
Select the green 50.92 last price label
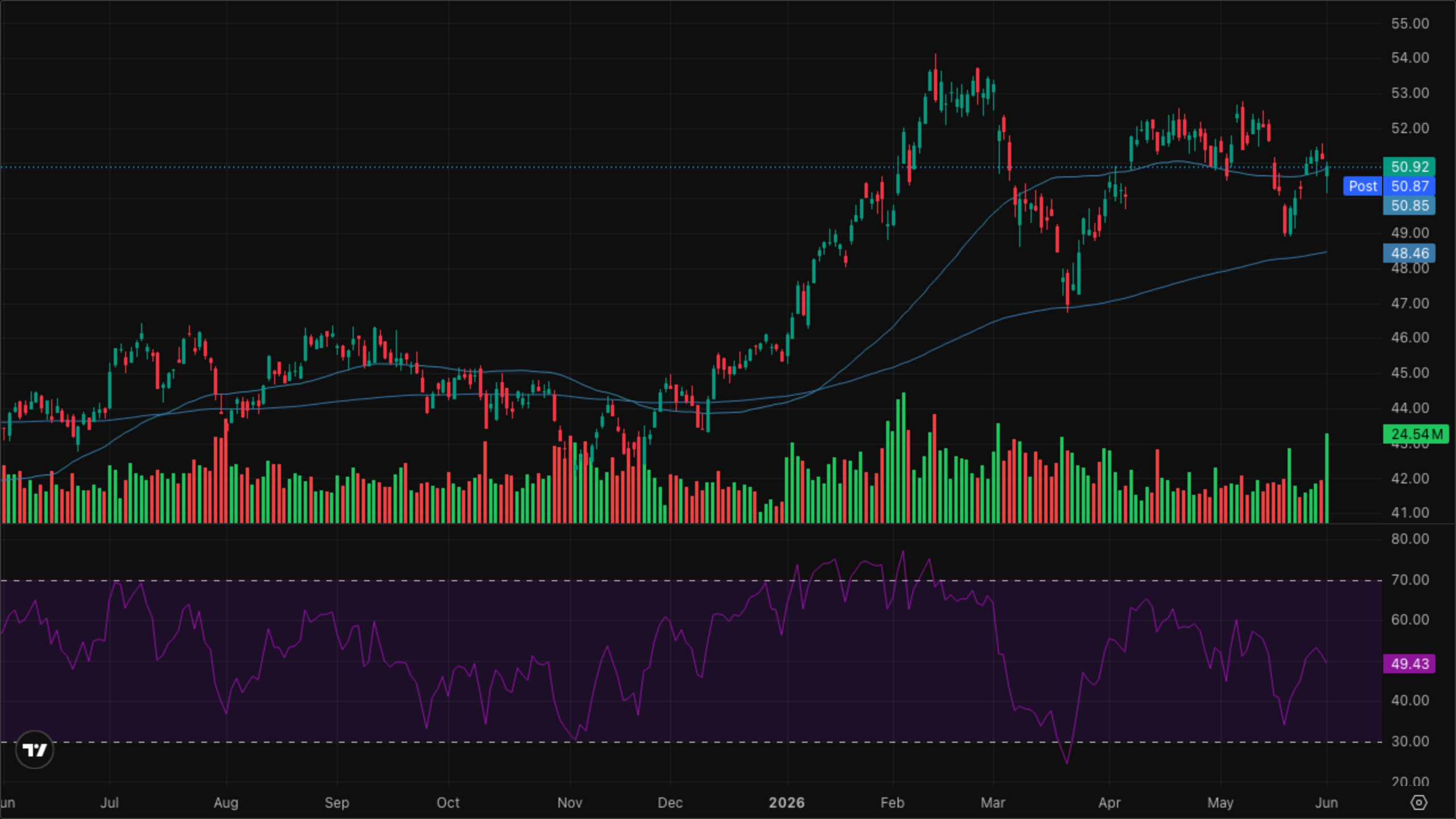(1409, 167)
